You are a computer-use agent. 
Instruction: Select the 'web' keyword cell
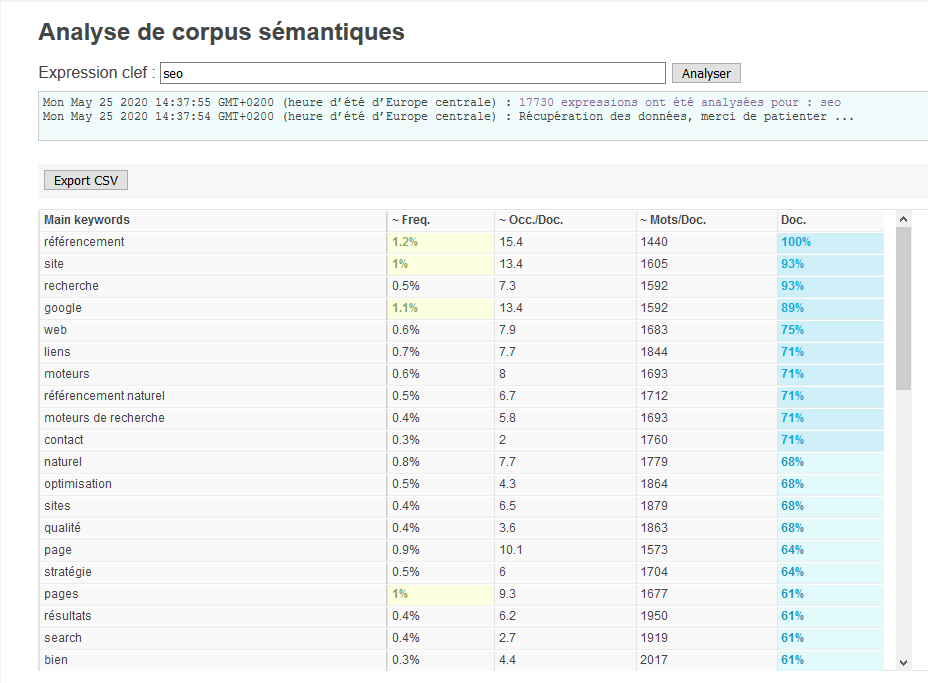click(212, 330)
